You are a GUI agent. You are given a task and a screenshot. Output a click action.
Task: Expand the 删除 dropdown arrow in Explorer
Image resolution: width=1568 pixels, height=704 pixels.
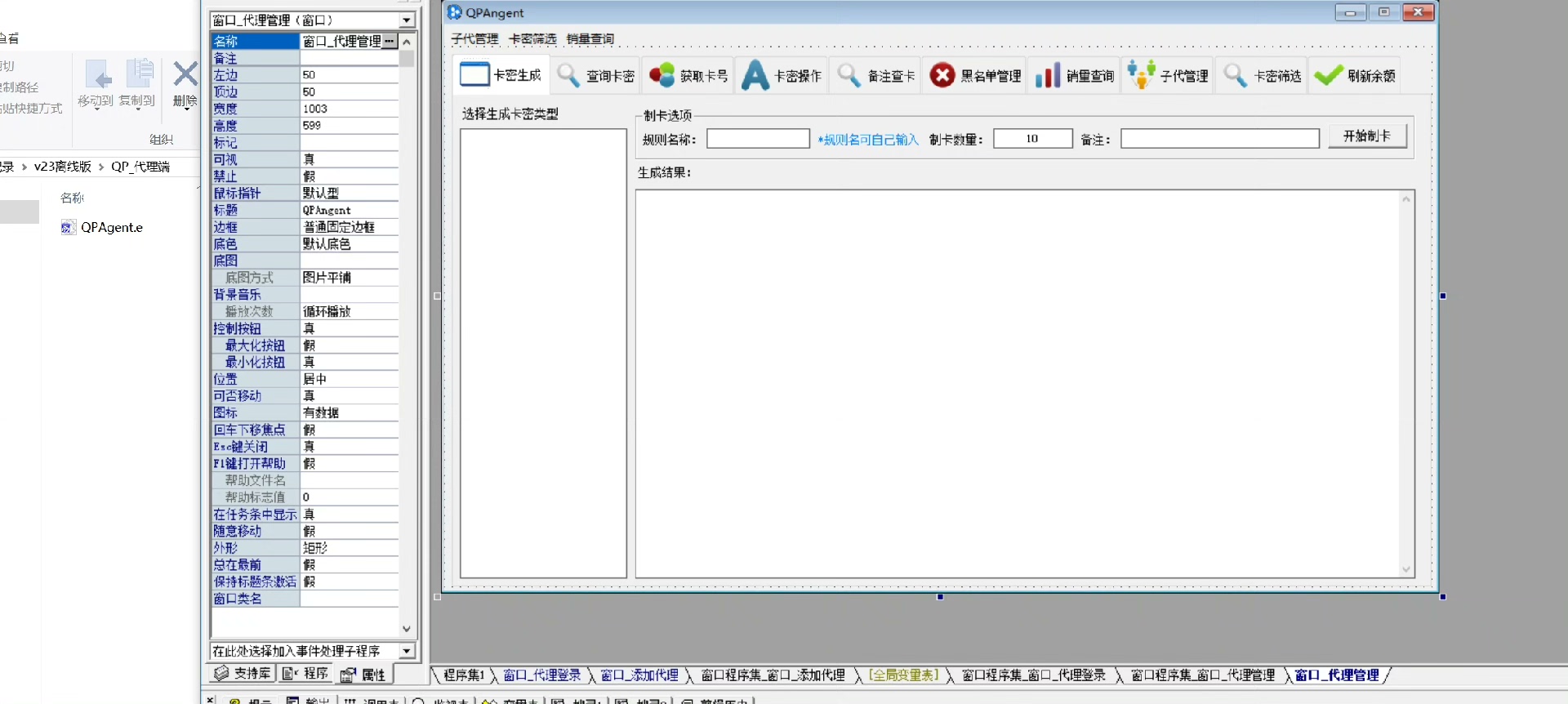[x=186, y=111]
